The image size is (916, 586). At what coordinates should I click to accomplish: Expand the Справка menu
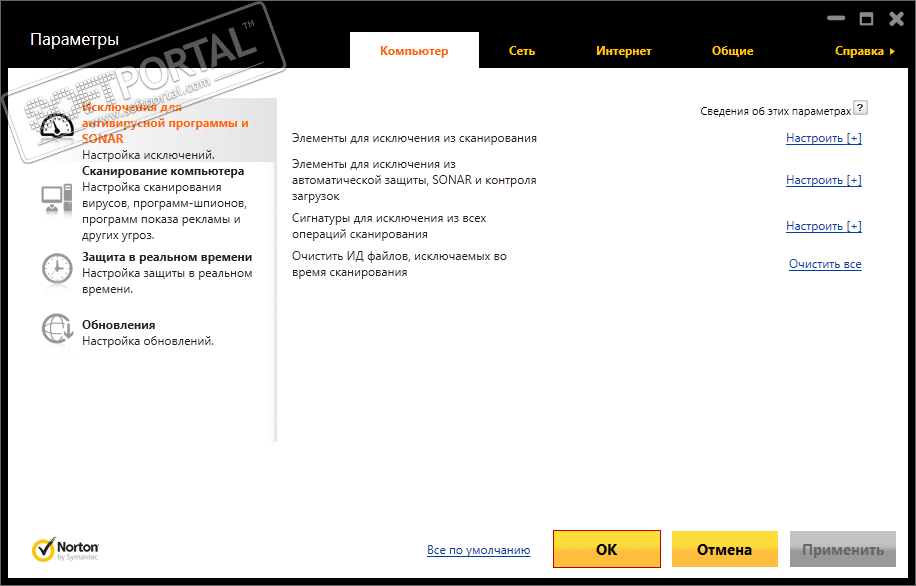(865, 51)
